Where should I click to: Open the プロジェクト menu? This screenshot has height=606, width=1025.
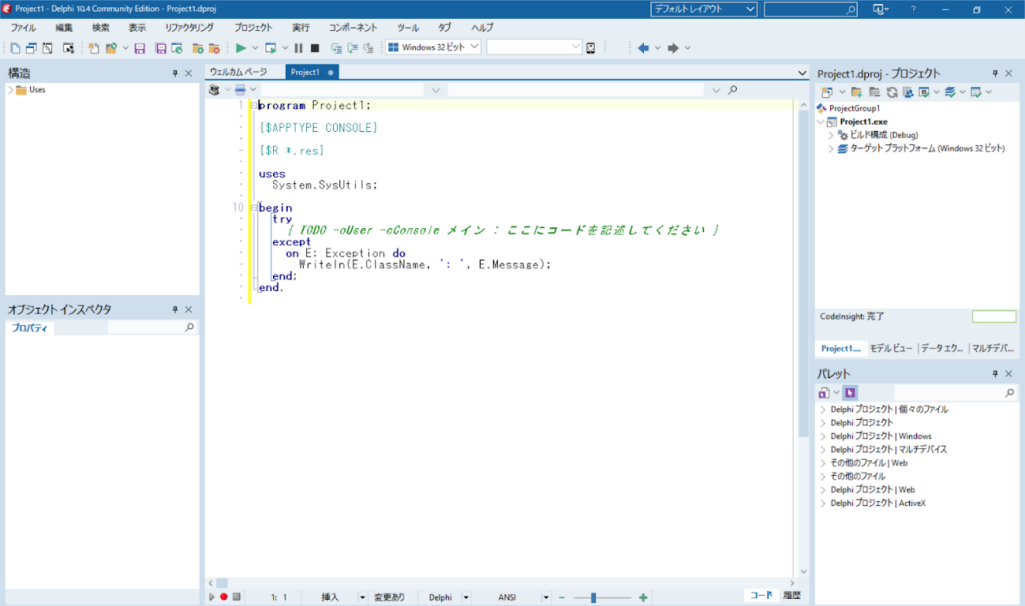point(252,28)
